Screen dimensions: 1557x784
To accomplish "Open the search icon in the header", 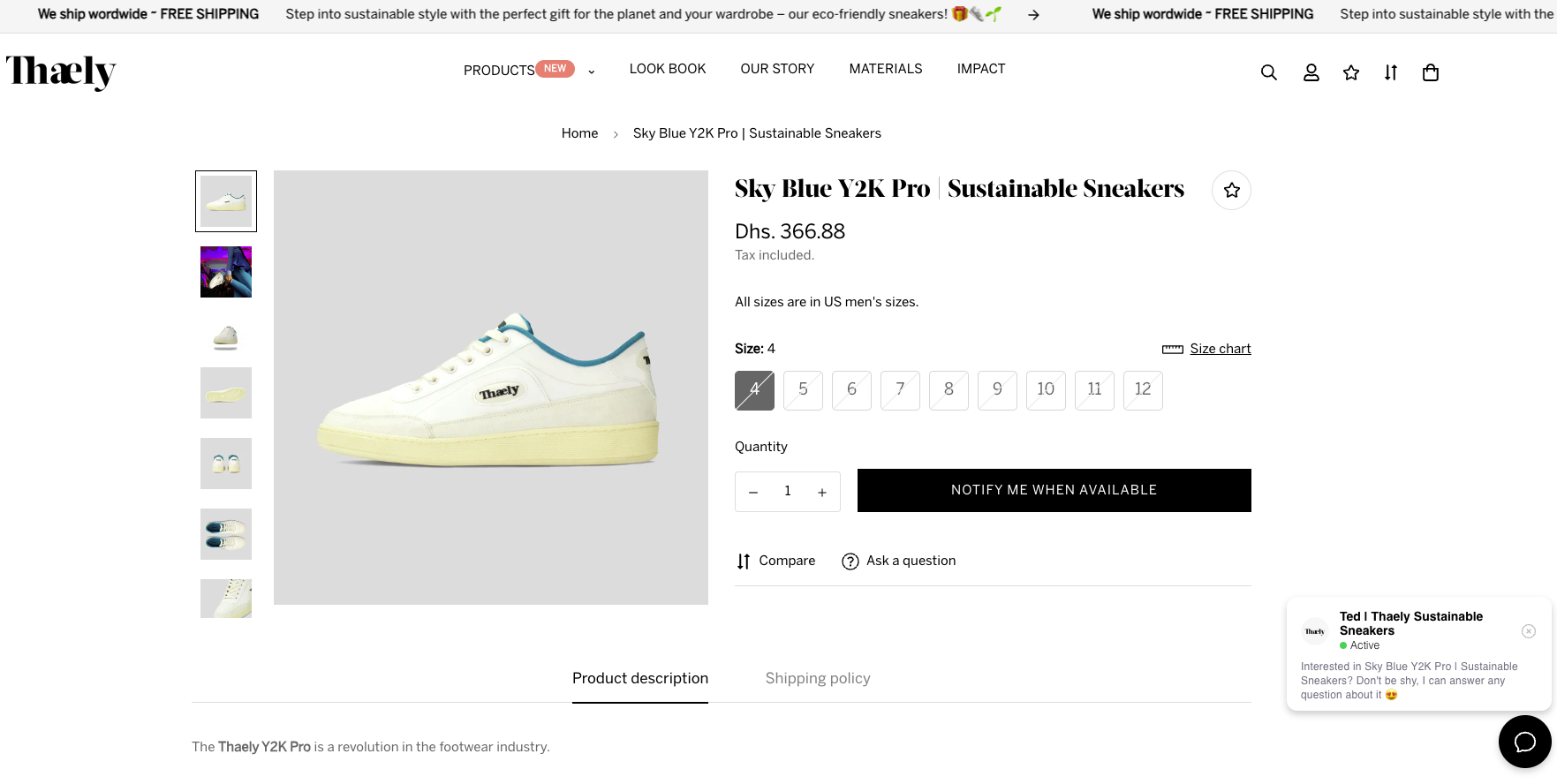I will click(1268, 72).
